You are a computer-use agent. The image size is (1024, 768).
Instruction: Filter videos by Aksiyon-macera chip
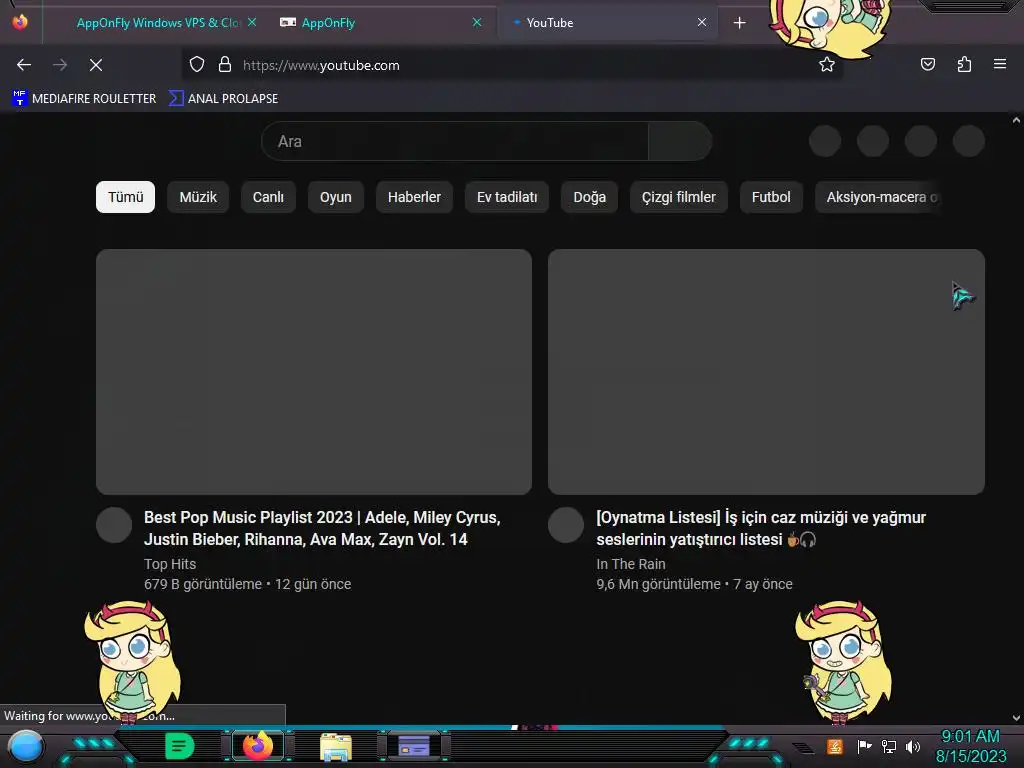(878, 197)
